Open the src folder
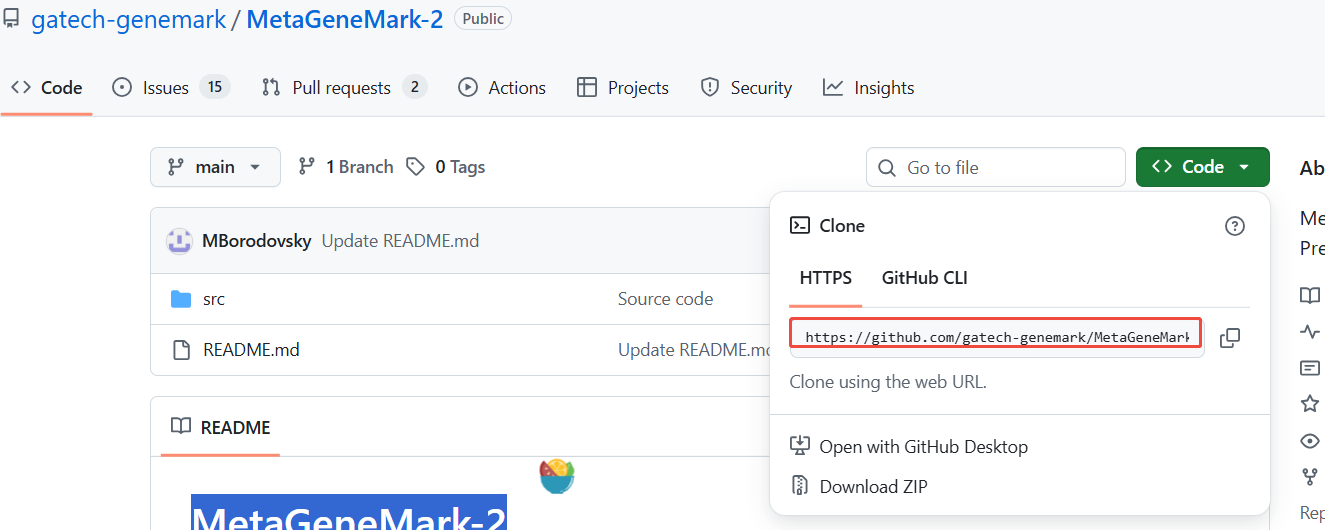Screen dimensions: 1325x530 (x=214, y=299)
